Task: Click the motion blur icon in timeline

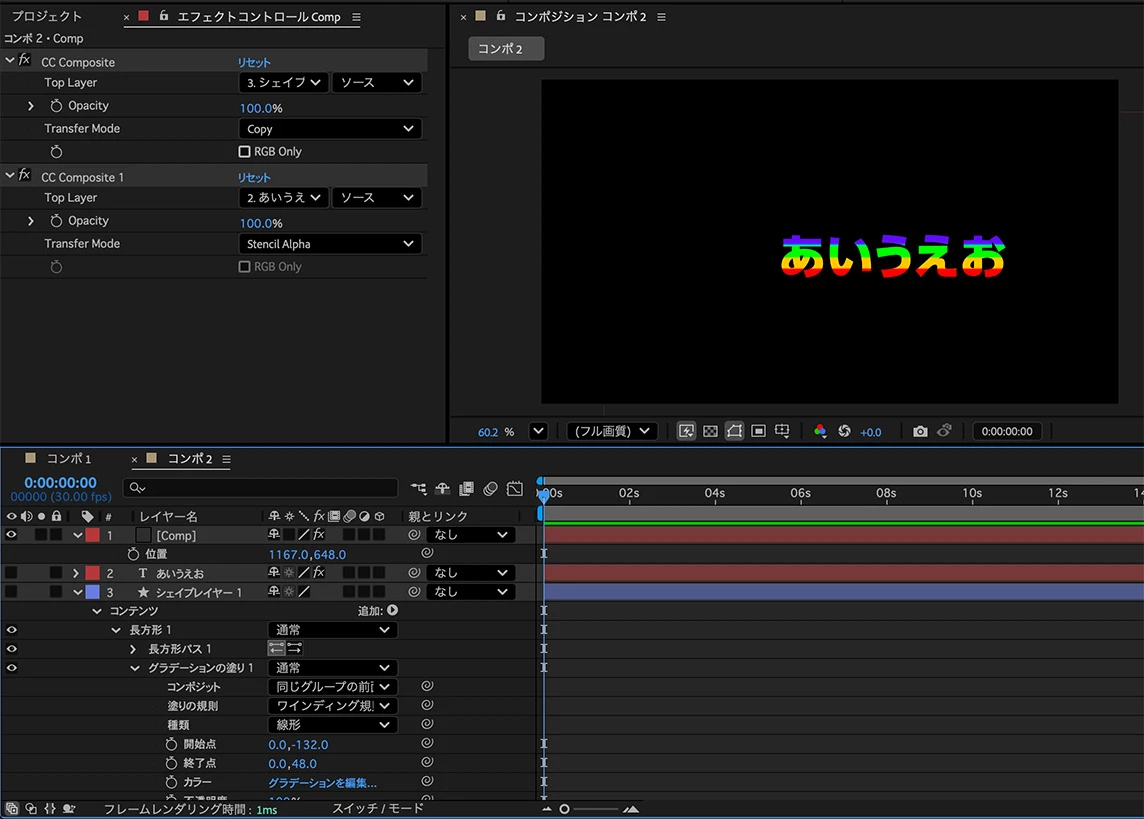Action: pyautogui.click(x=490, y=489)
